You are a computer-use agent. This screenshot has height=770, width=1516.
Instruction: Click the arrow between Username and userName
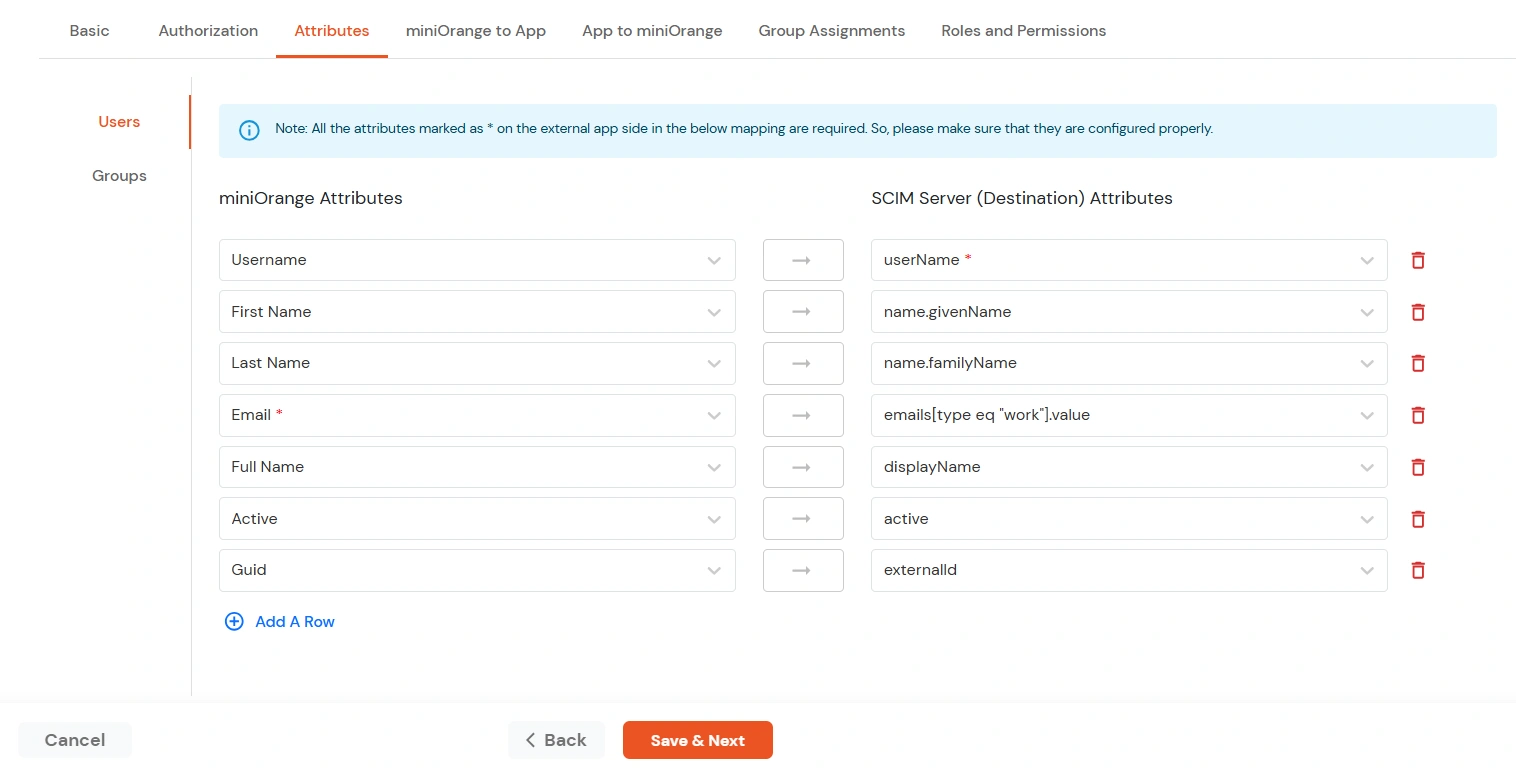[803, 259]
